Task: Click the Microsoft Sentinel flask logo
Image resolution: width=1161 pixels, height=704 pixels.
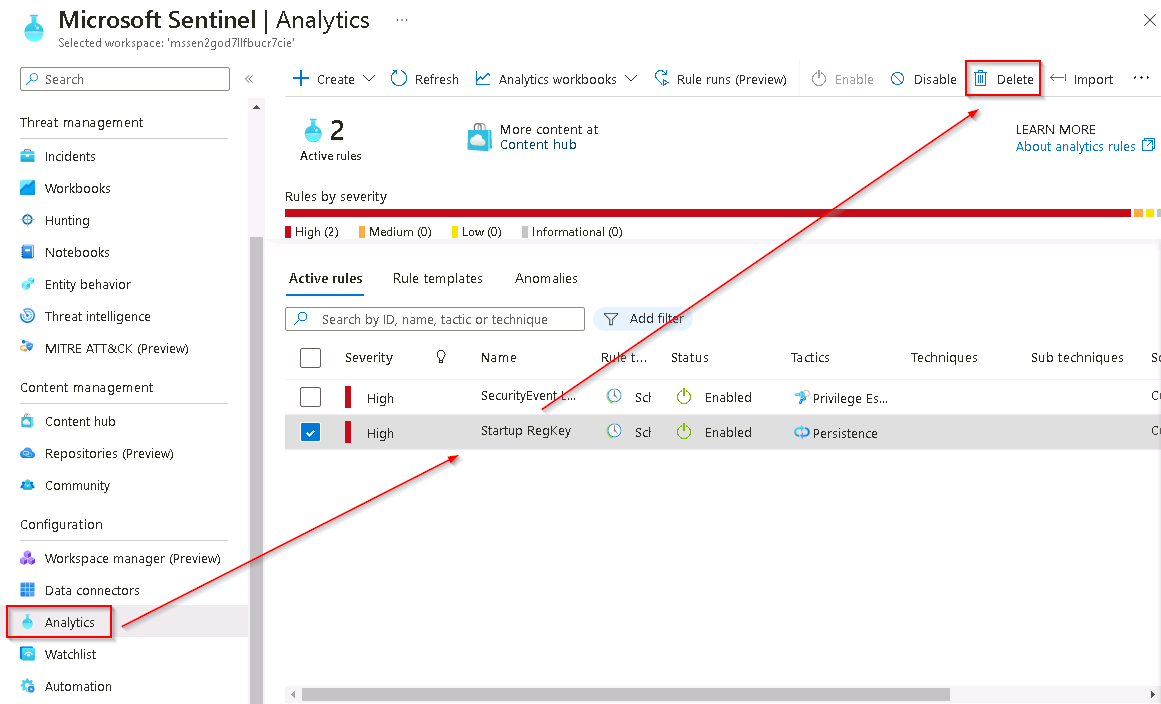Action: [33, 27]
